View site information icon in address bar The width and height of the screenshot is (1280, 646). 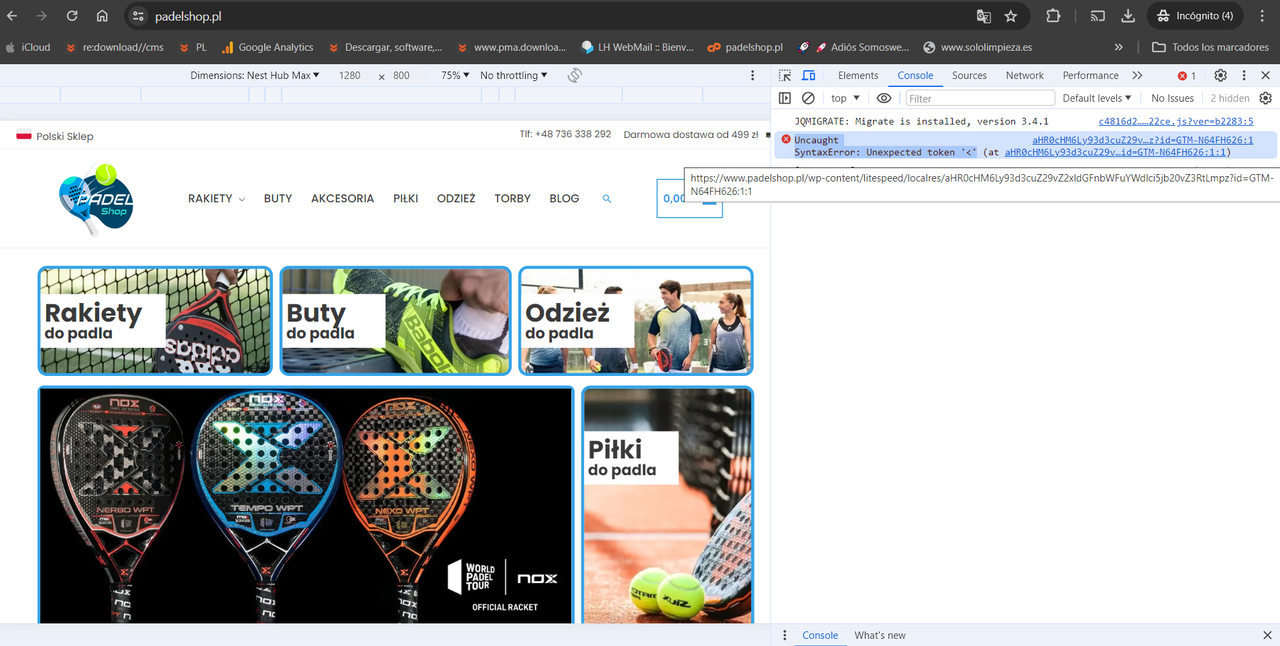(138, 16)
